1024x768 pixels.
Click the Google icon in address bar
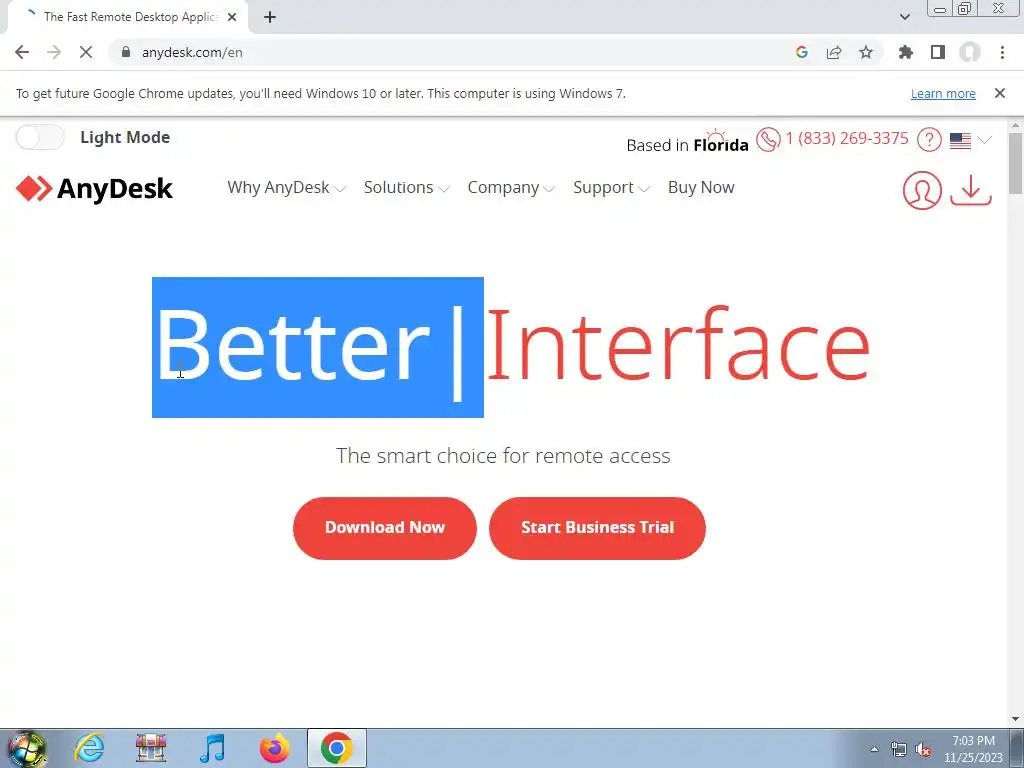click(802, 52)
